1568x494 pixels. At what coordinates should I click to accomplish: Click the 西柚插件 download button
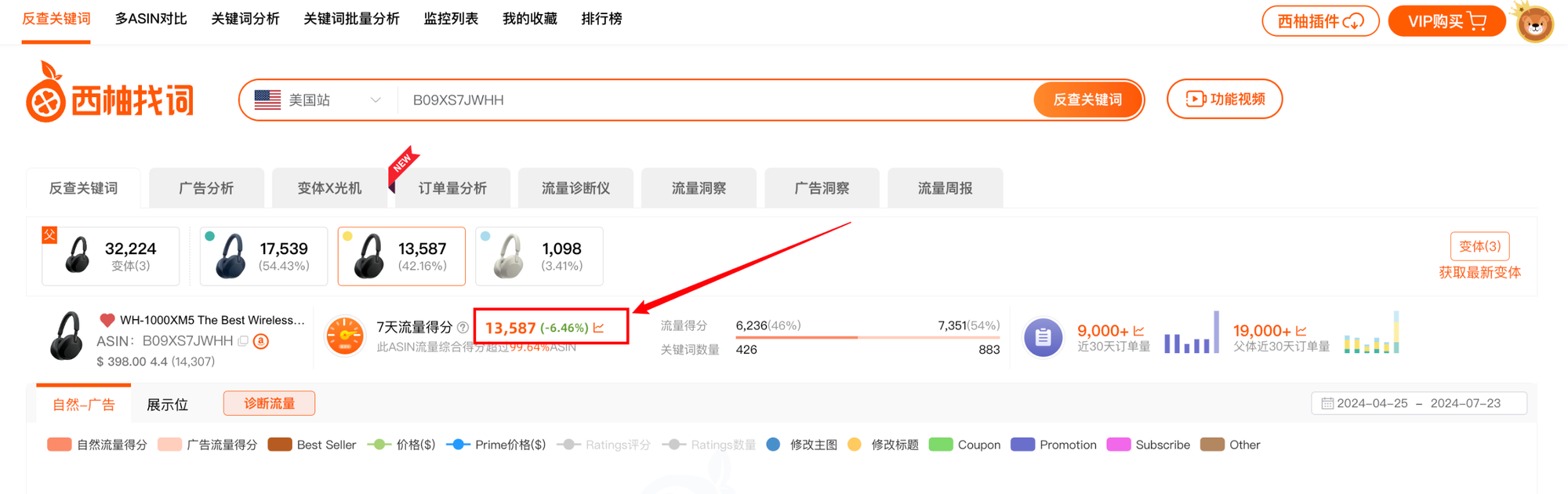[x=1320, y=21]
